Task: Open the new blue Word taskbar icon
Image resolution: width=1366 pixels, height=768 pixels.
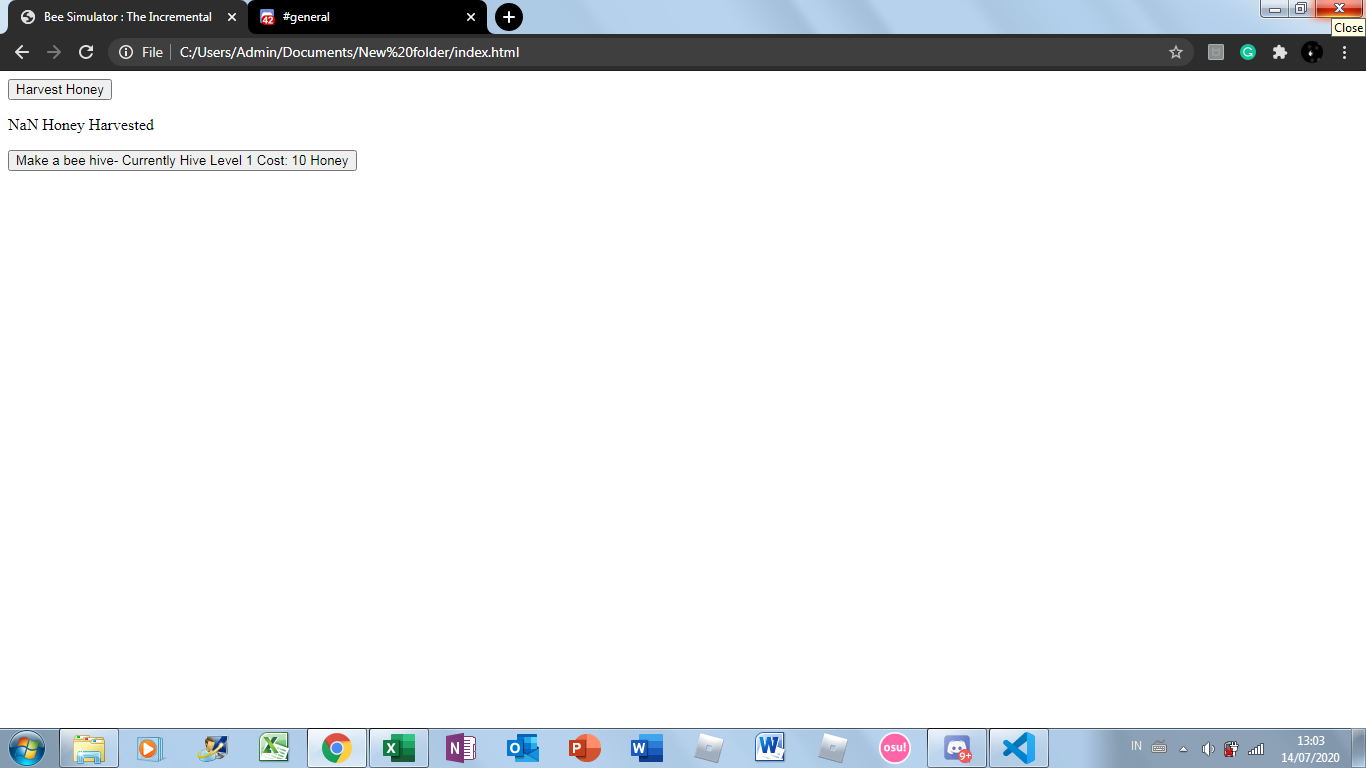Action: point(647,748)
